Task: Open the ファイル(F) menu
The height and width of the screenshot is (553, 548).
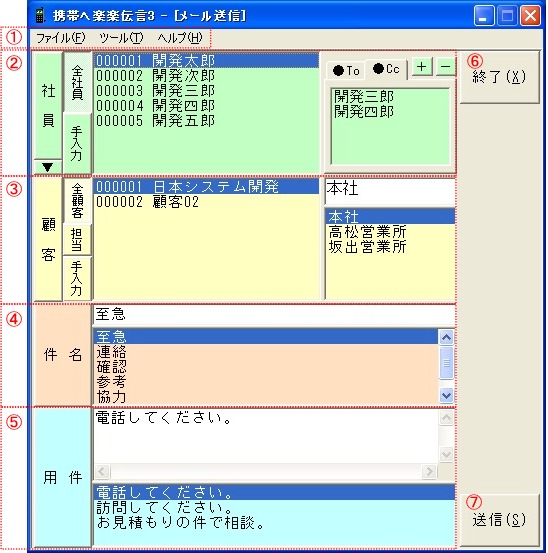Action: (x=61, y=38)
